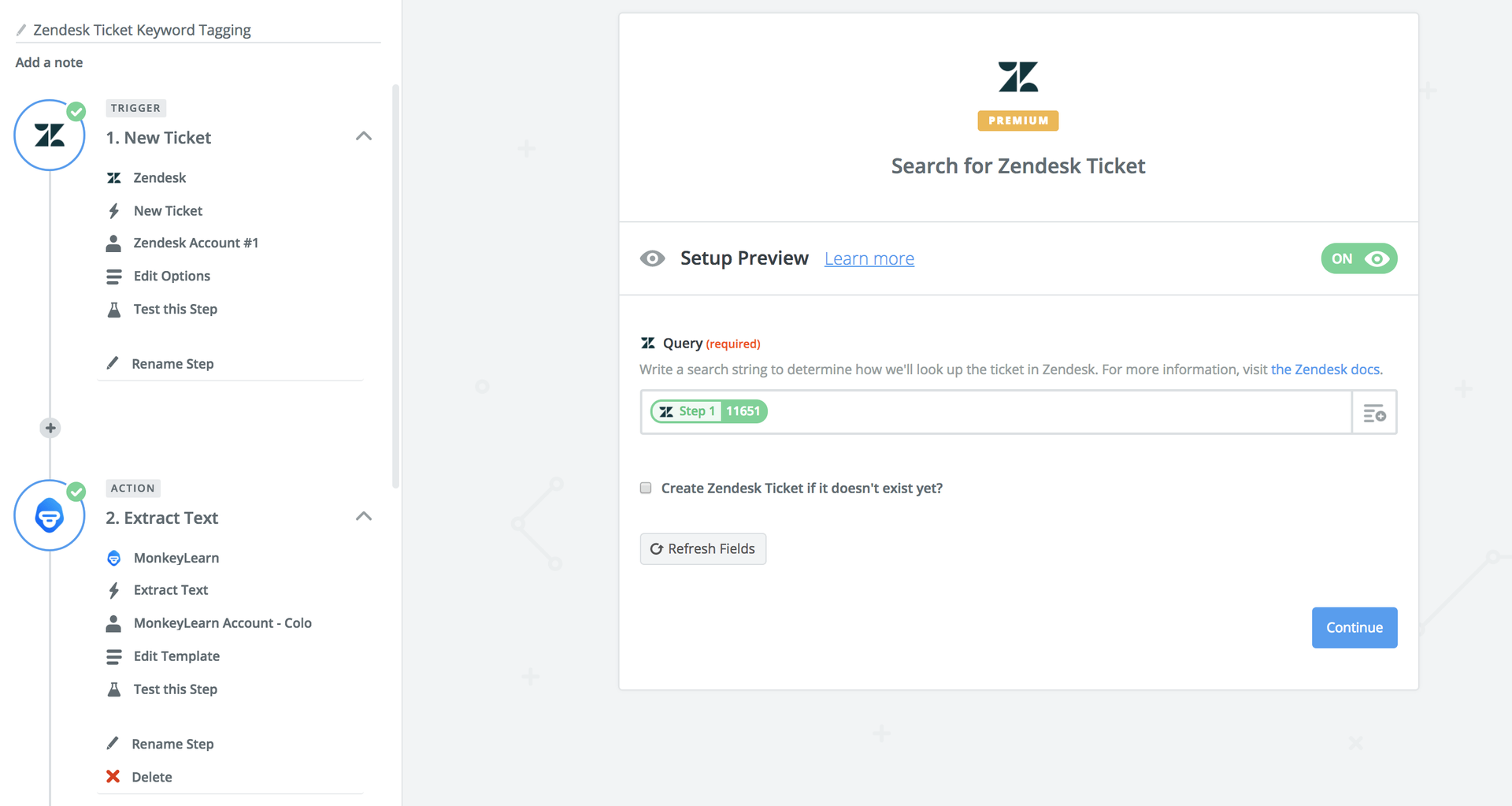This screenshot has height=806, width=1512.
Task: Click the Refresh Fields button
Action: tap(702, 549)
